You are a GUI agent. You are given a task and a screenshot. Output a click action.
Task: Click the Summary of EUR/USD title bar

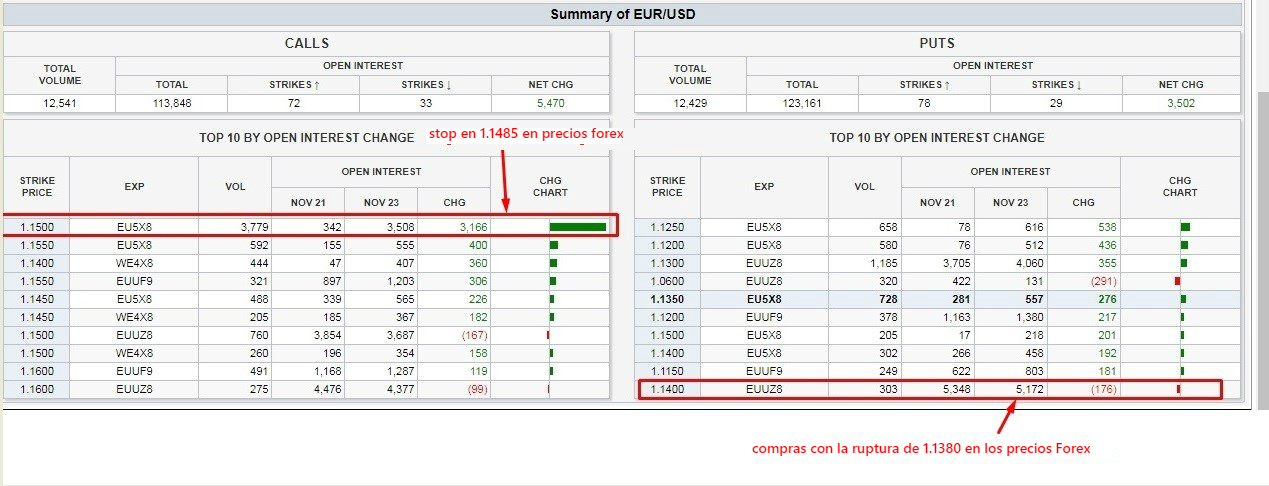coord(622,14)
